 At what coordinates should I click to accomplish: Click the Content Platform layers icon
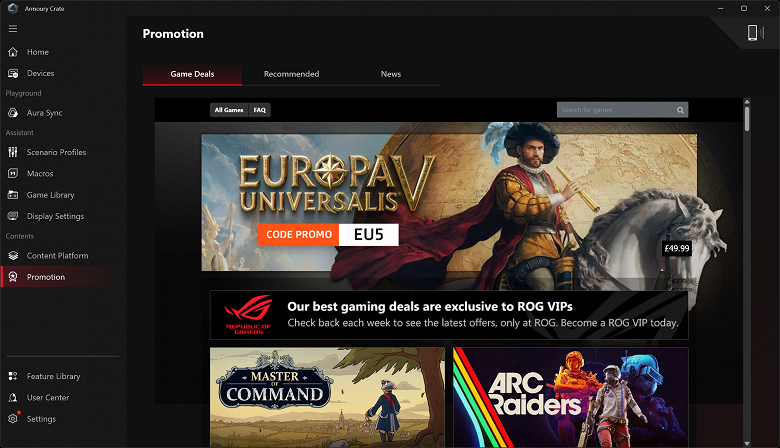[13, 256]
